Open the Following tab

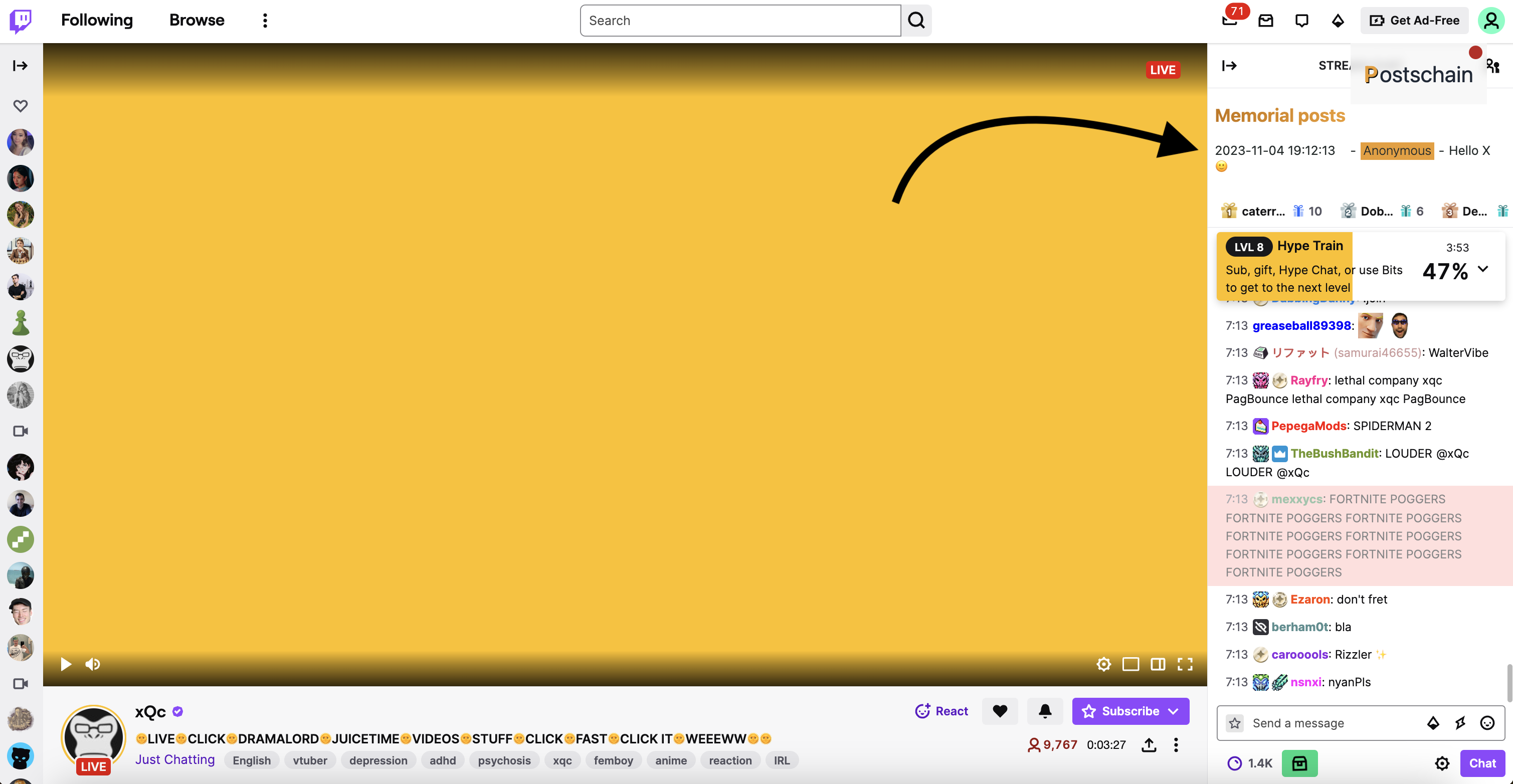point(97,20)
